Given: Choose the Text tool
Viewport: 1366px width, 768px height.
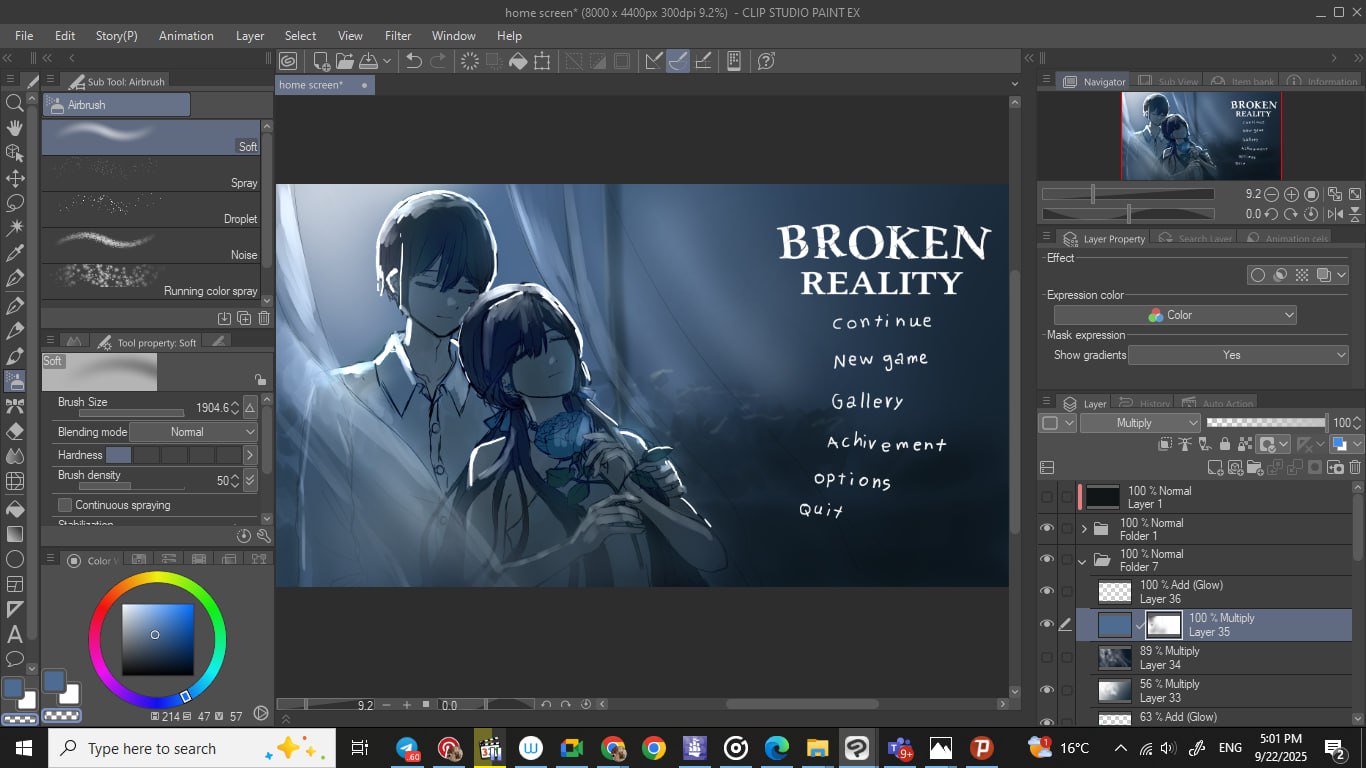Looking at the screenshot, I should (x=15, y=634).
